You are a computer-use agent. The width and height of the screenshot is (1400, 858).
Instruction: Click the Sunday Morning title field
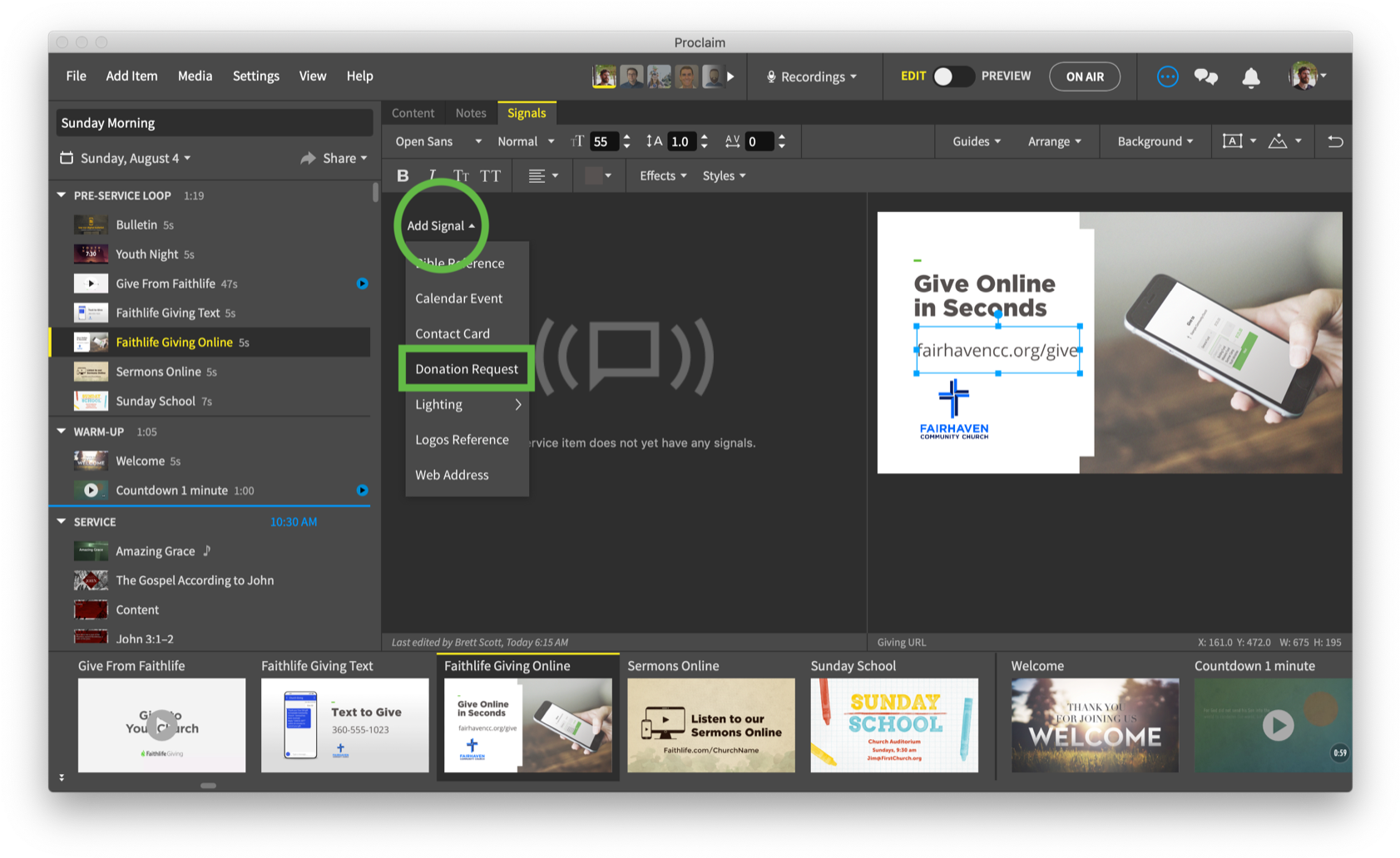214,123
